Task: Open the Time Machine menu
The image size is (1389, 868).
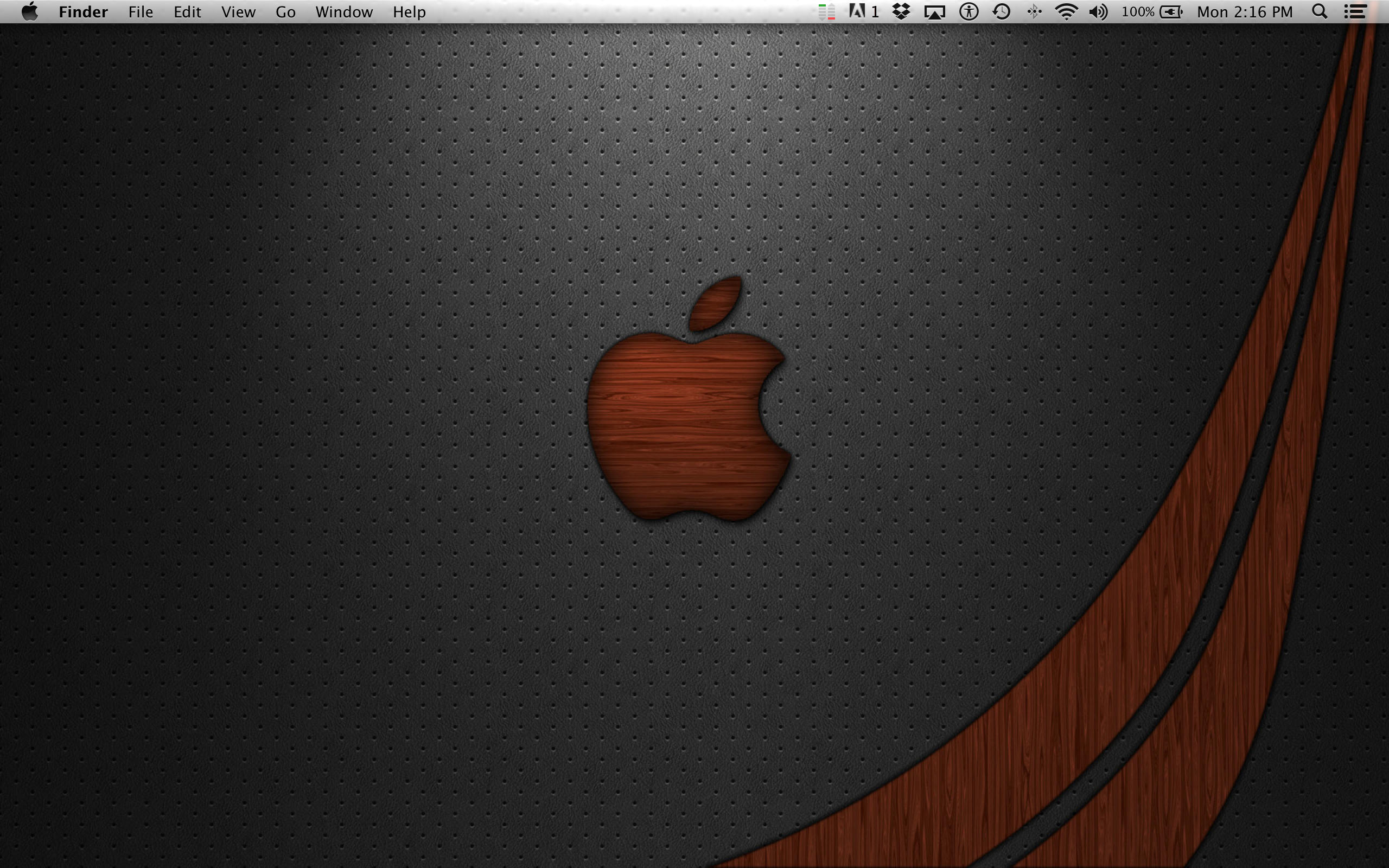Action: 1002,11
